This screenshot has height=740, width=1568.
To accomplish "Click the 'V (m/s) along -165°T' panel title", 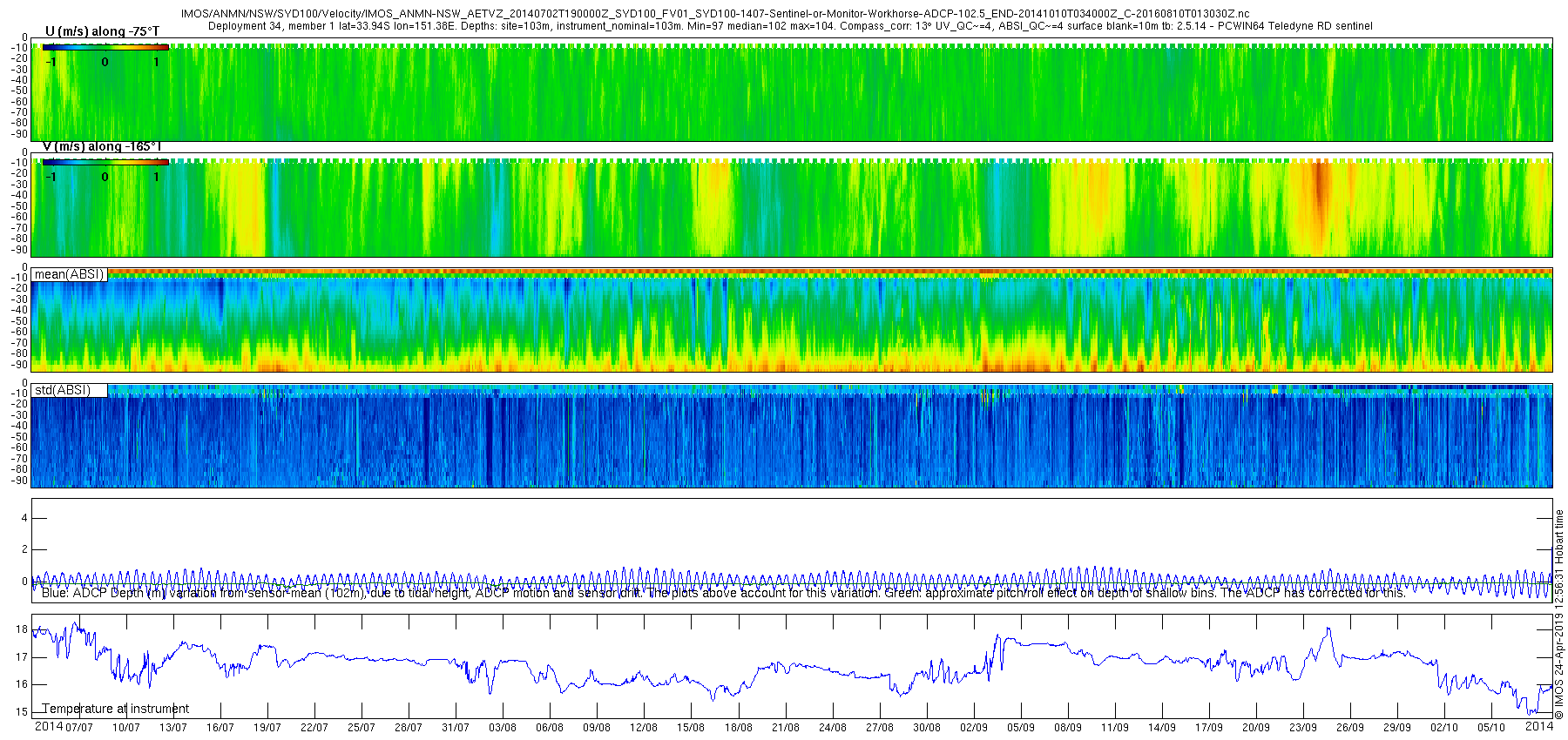I will tap(102, 146).
